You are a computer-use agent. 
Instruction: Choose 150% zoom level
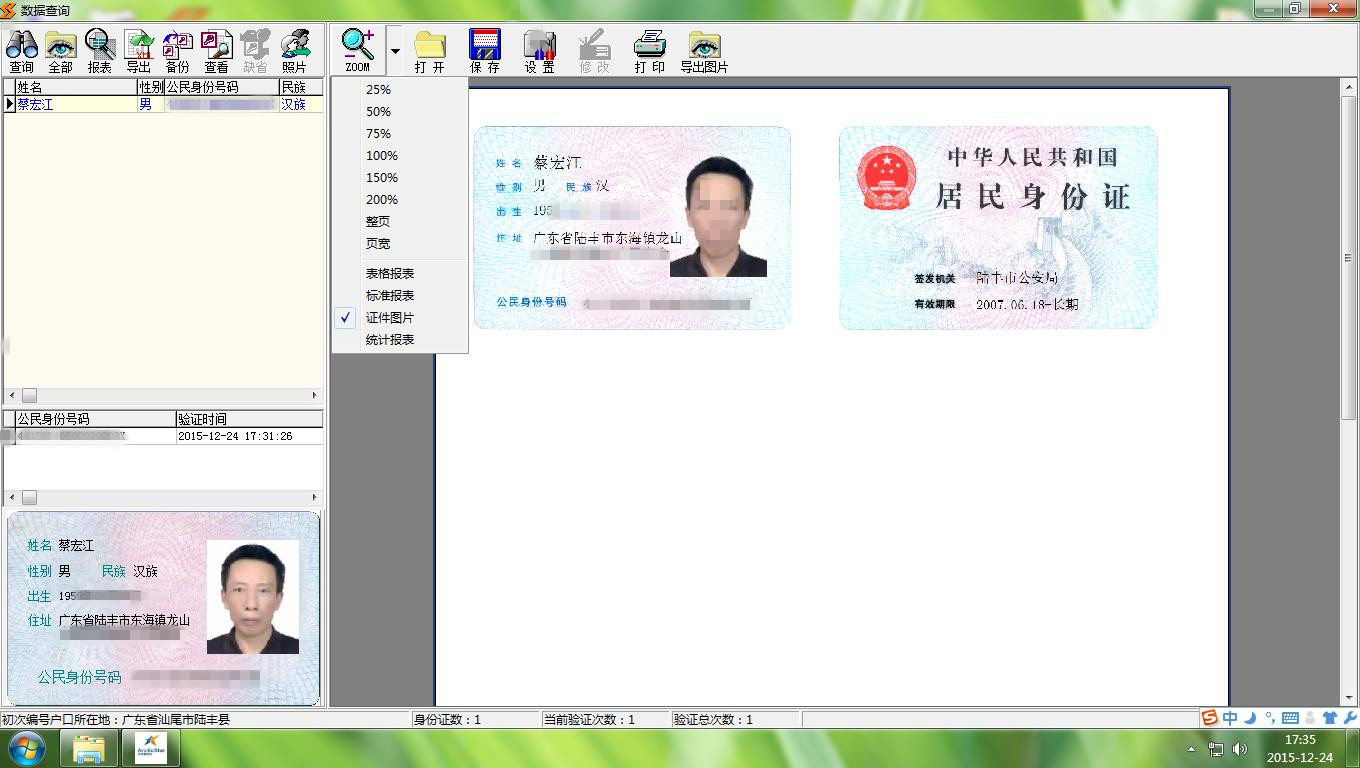pyautogui.click(x=382, y=178)
